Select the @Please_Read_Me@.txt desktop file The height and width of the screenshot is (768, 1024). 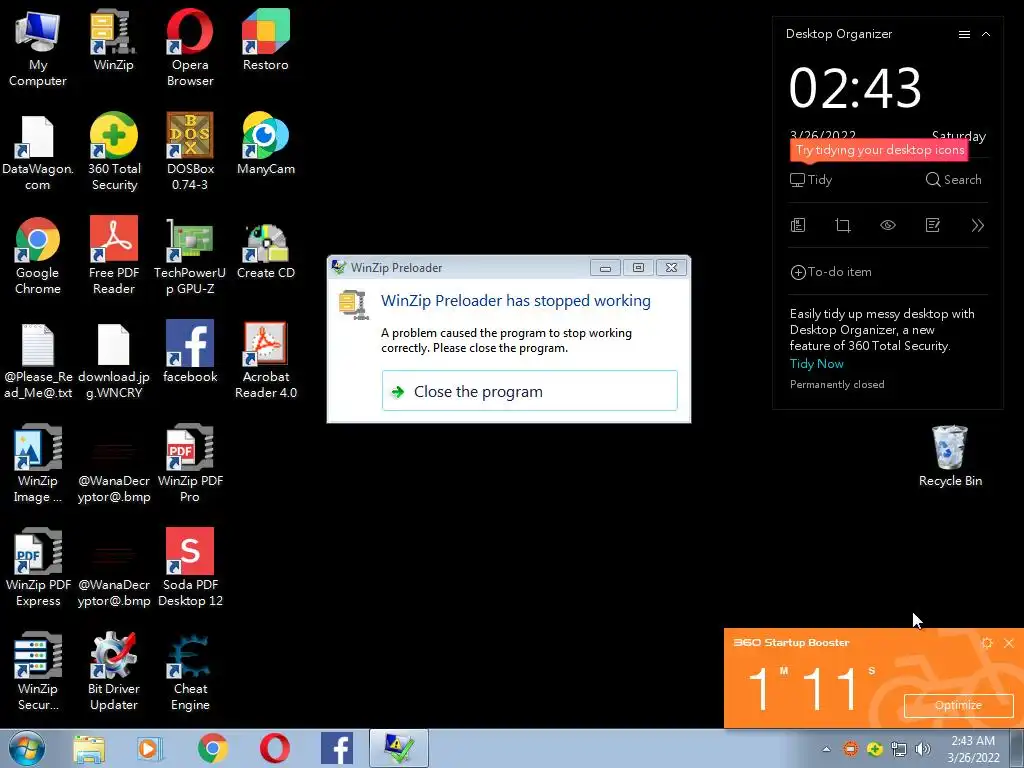tap(37, 360)
